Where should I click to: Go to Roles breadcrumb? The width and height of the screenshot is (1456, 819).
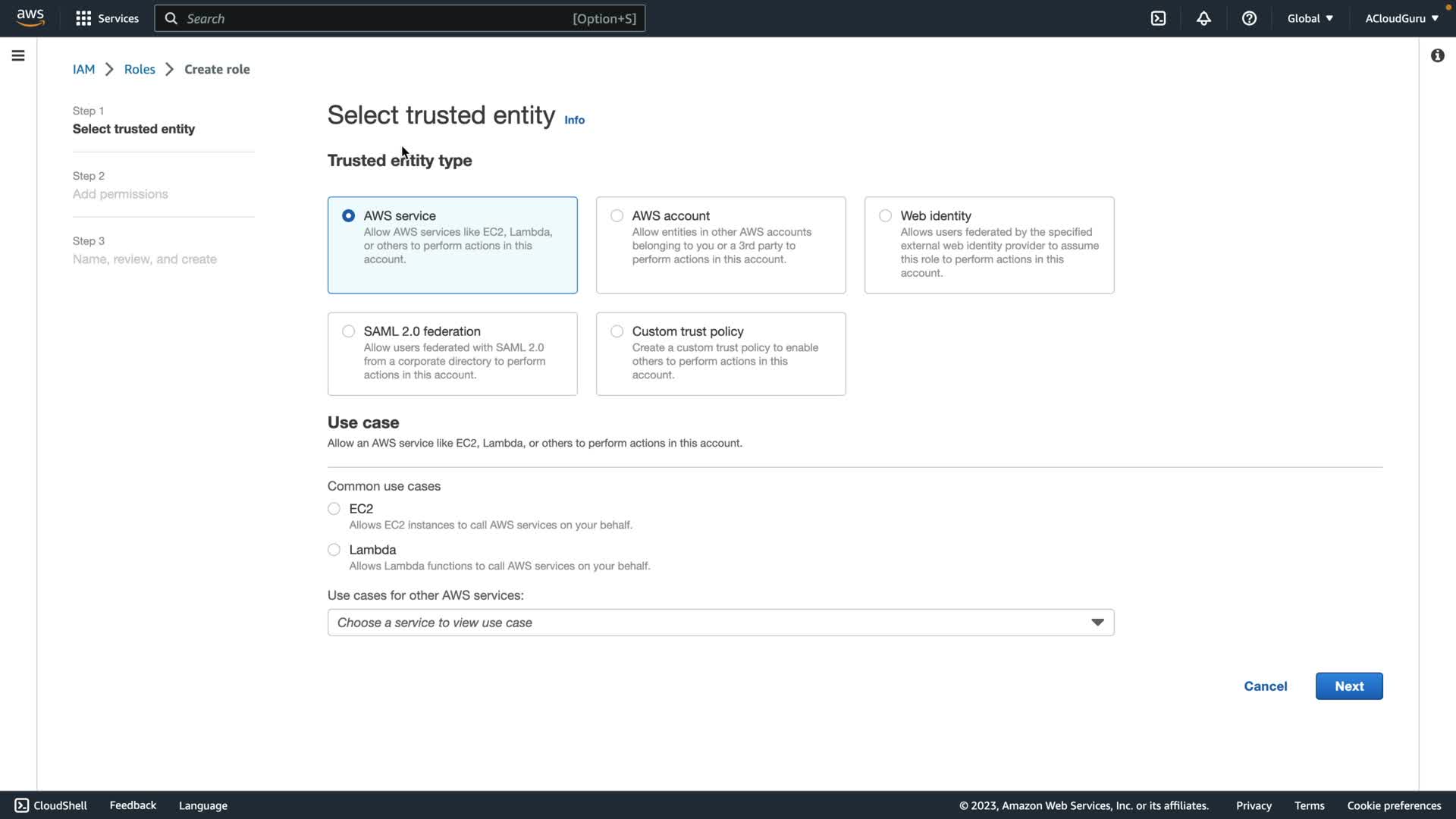(x=140, y=69)
